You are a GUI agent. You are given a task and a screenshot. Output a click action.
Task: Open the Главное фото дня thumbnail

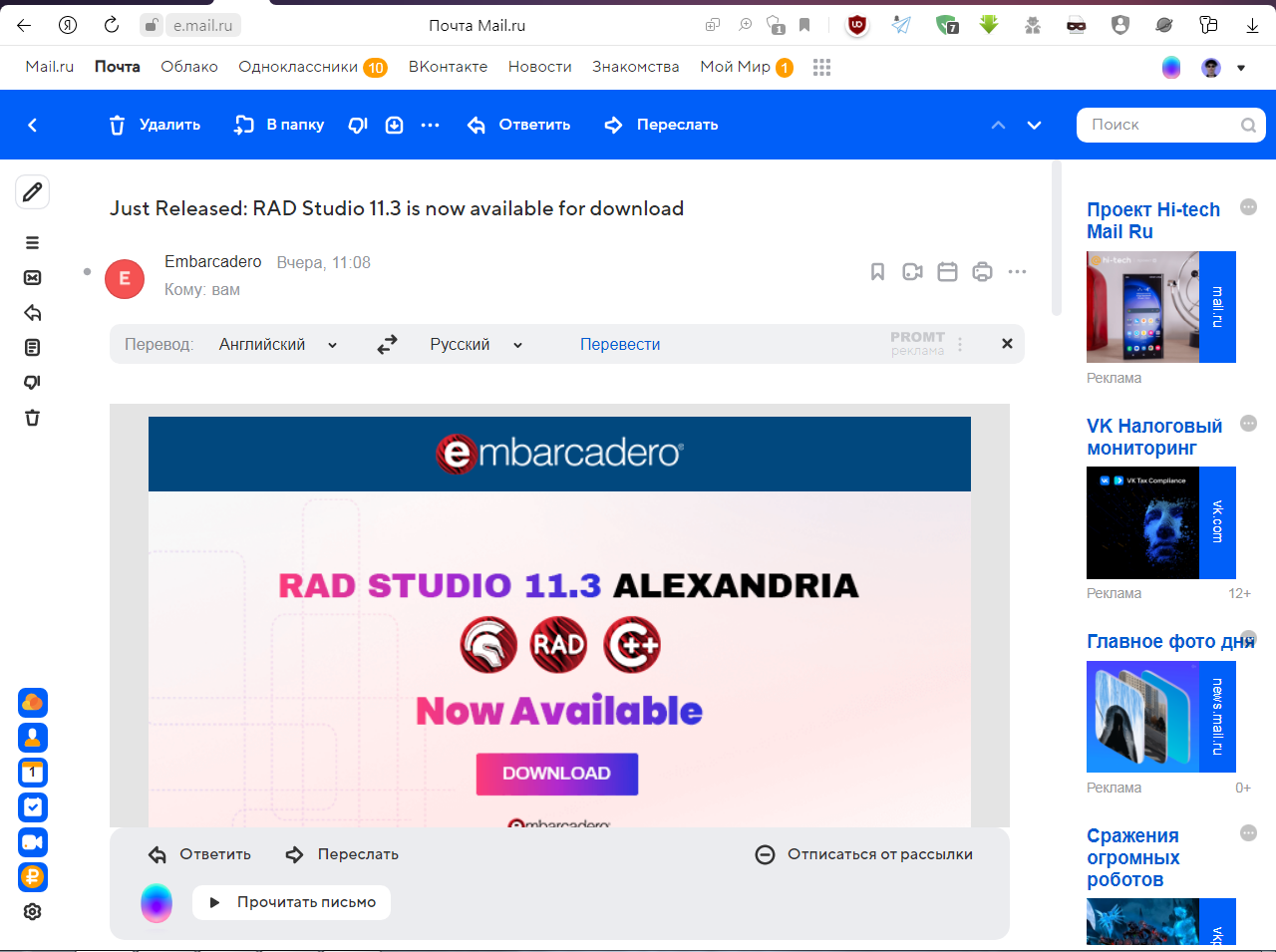[1161, 717]
